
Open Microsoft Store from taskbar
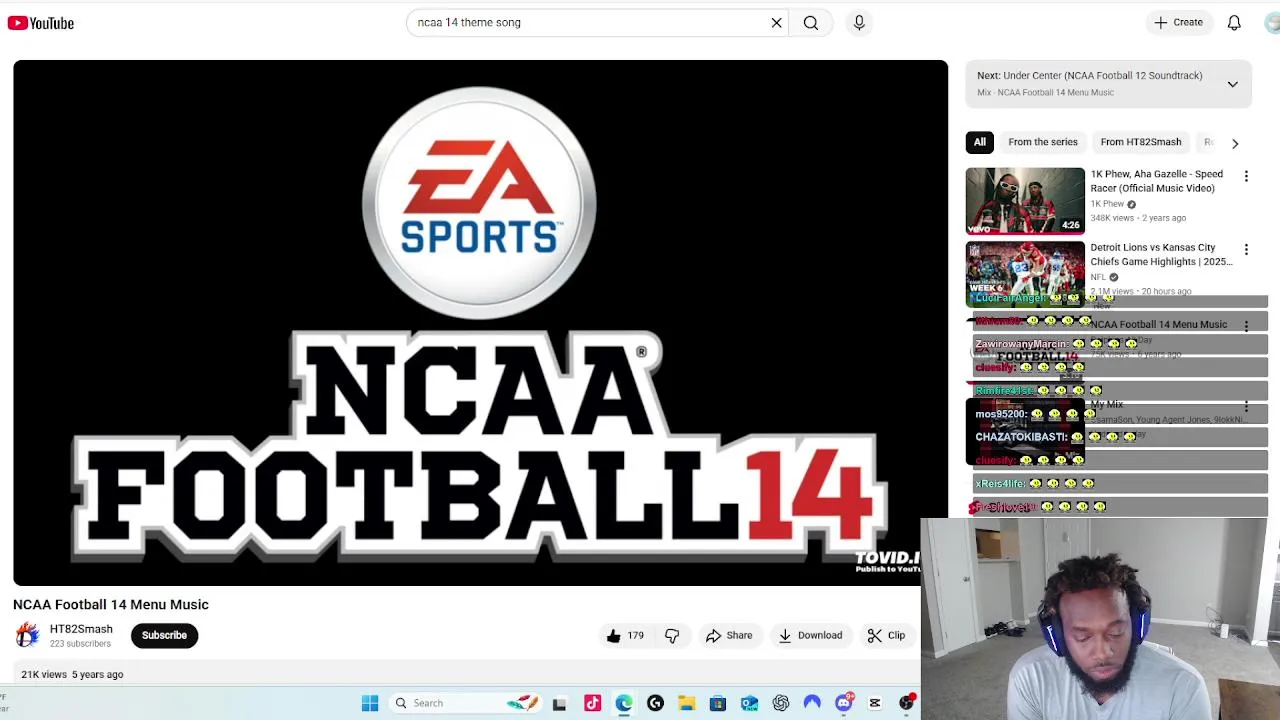tap(718, 703)
